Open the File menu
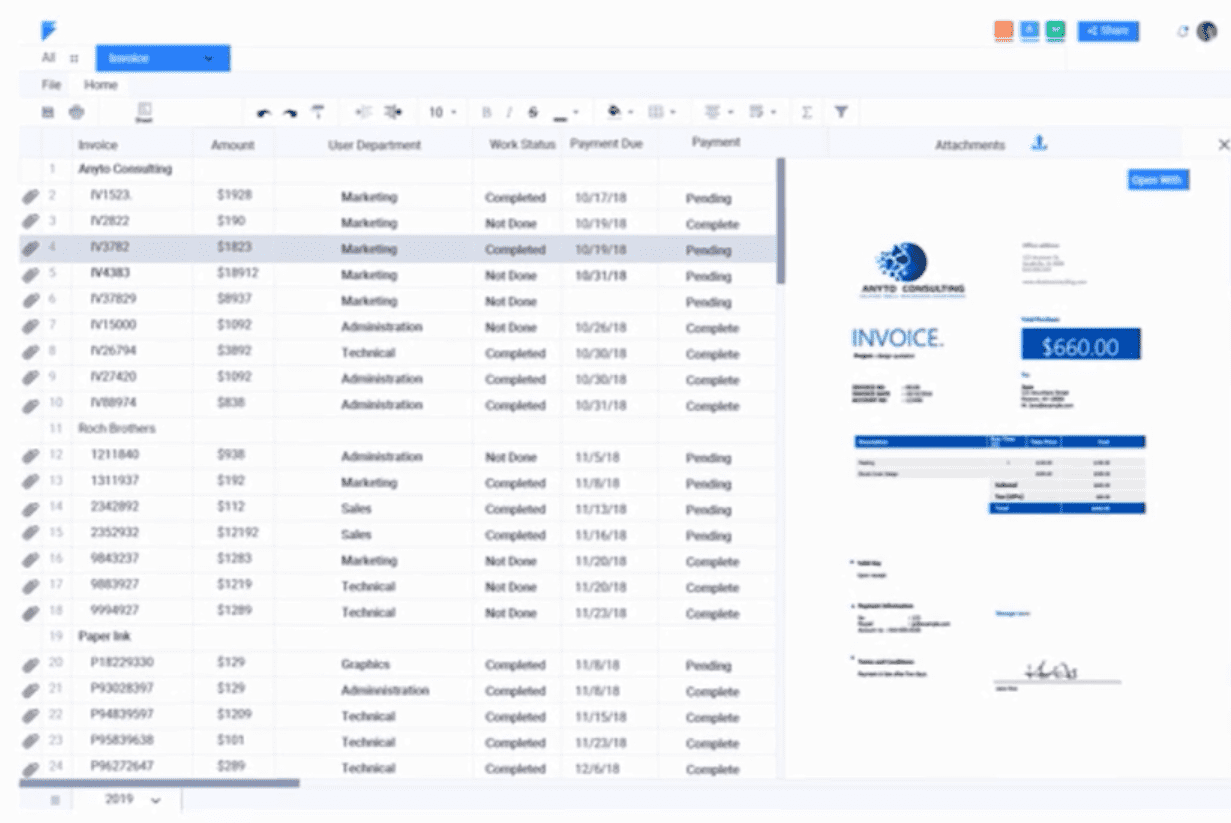 (51, 85)
